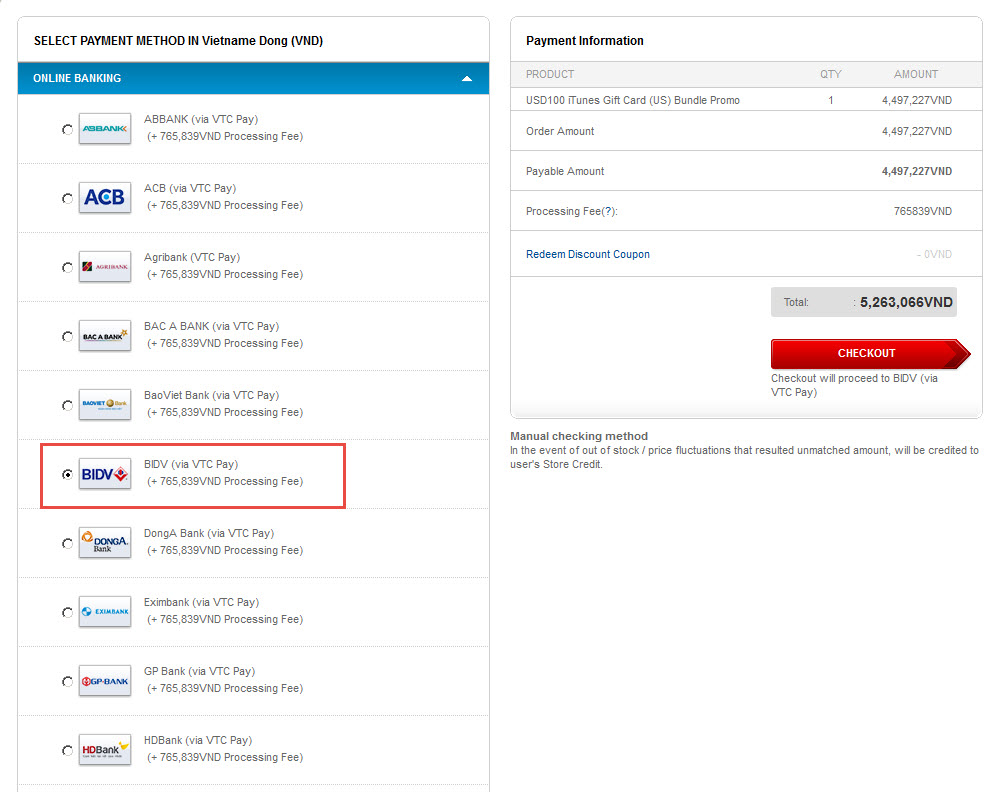The image size is (998, 792).
Task: Click the Order Amount row label
Action: click(x=559, y=131)
